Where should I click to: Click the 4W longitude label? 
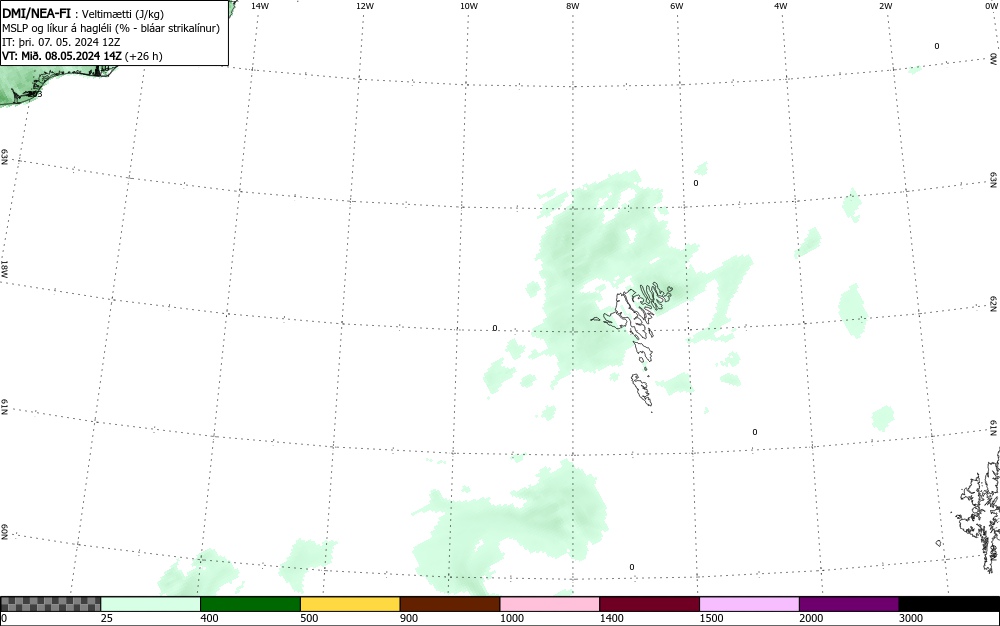781,6
